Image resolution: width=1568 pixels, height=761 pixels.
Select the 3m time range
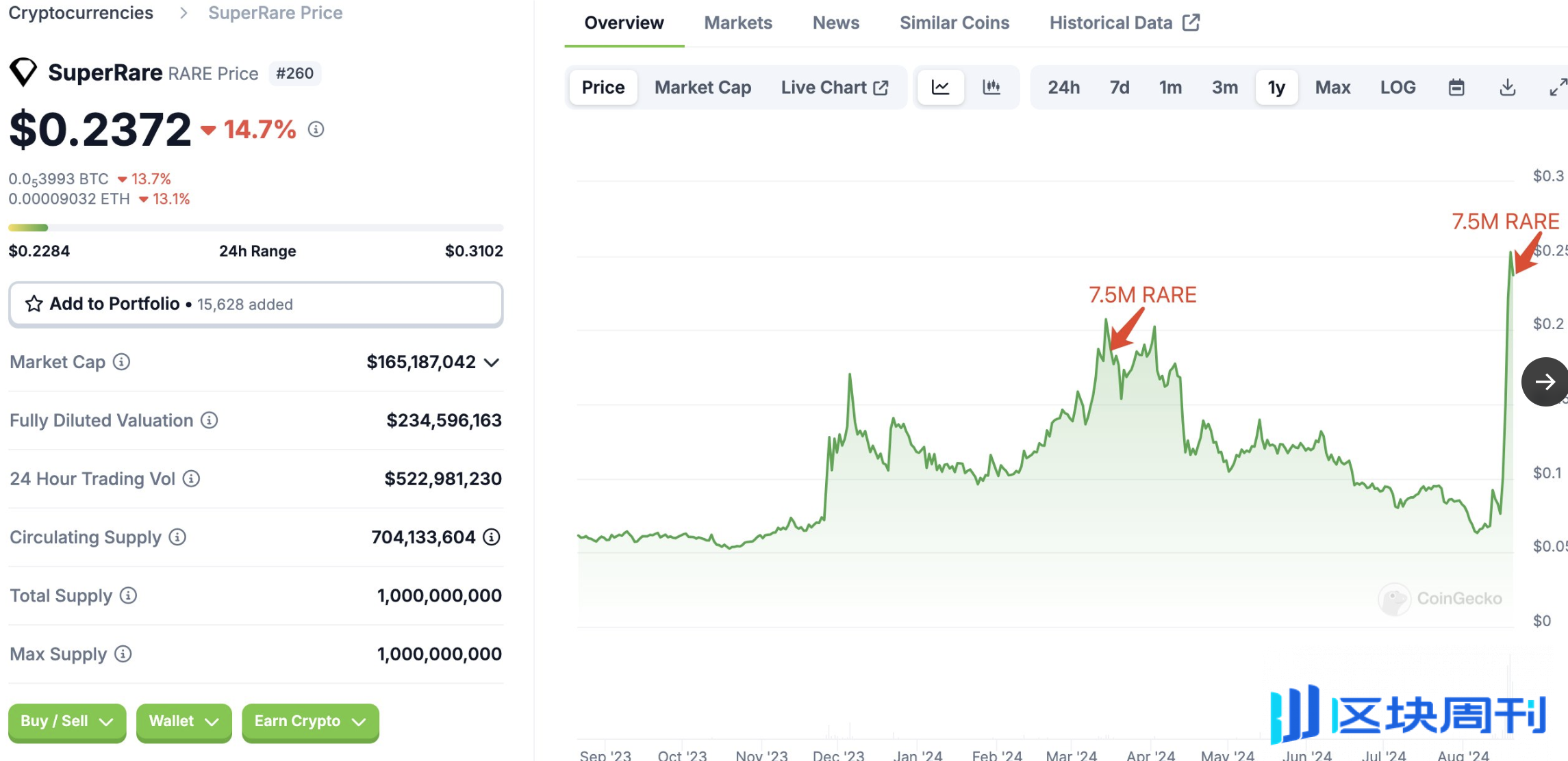[x=1225, y=88]
